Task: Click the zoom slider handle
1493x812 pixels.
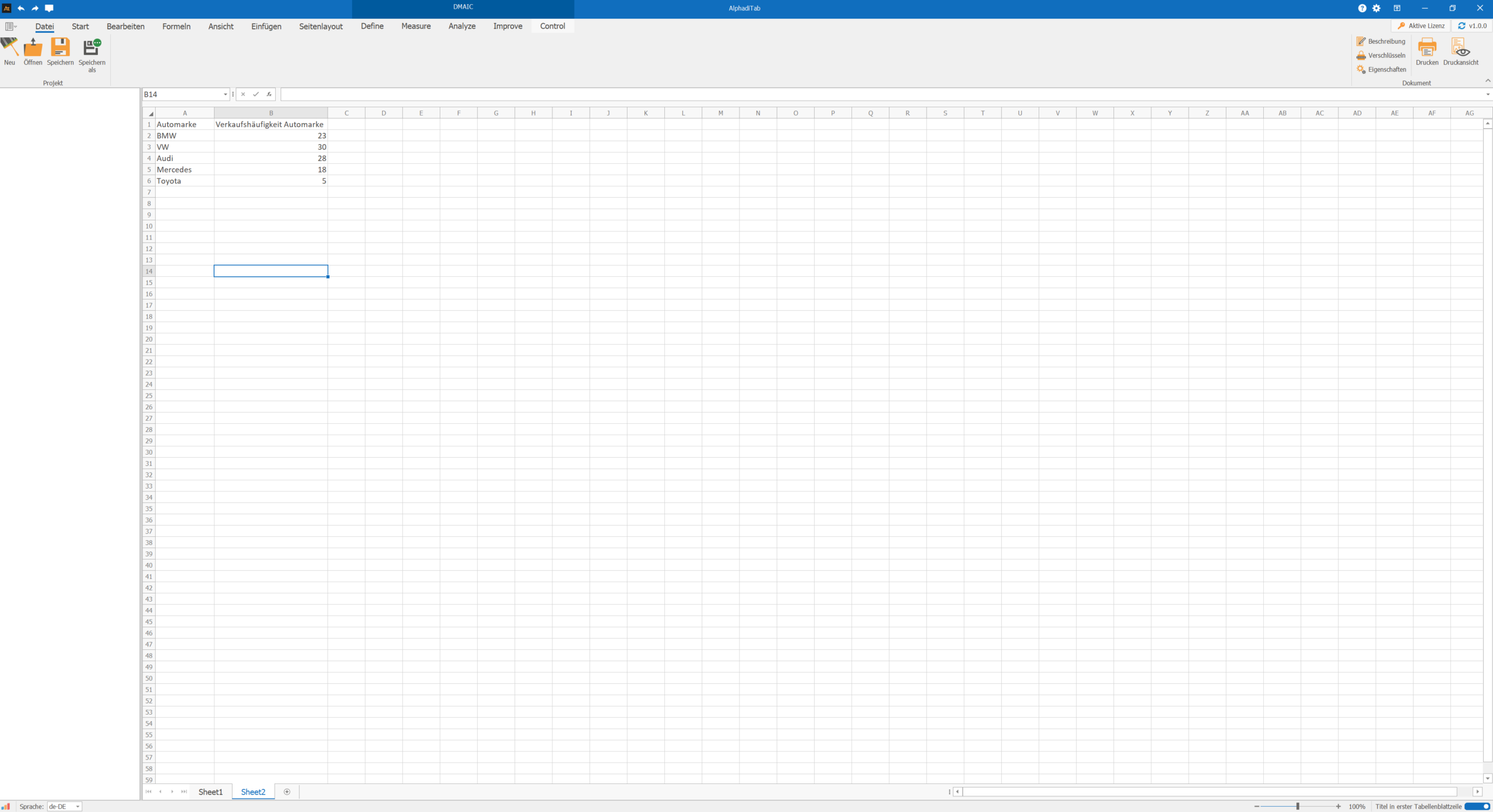Action: (x=1298, y=806)
